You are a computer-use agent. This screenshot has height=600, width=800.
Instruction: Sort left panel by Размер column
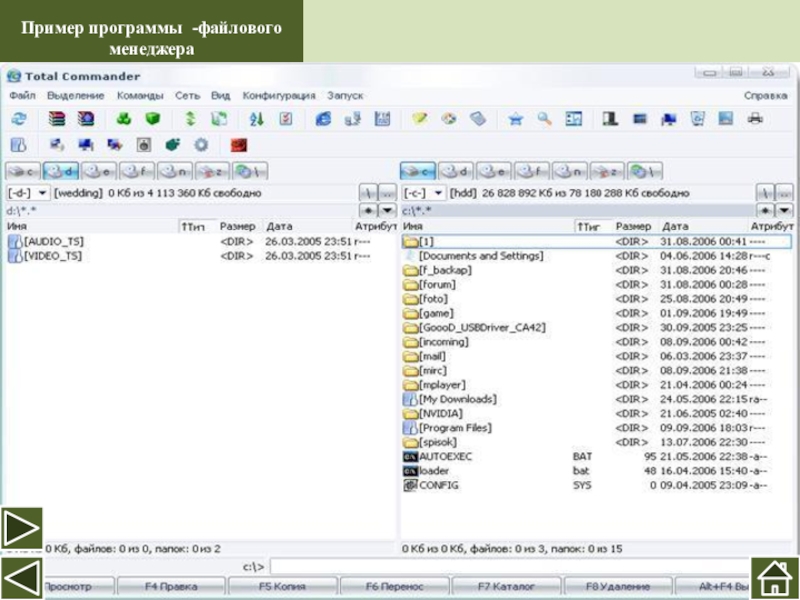pyautogui.click(x=237, y=226)
